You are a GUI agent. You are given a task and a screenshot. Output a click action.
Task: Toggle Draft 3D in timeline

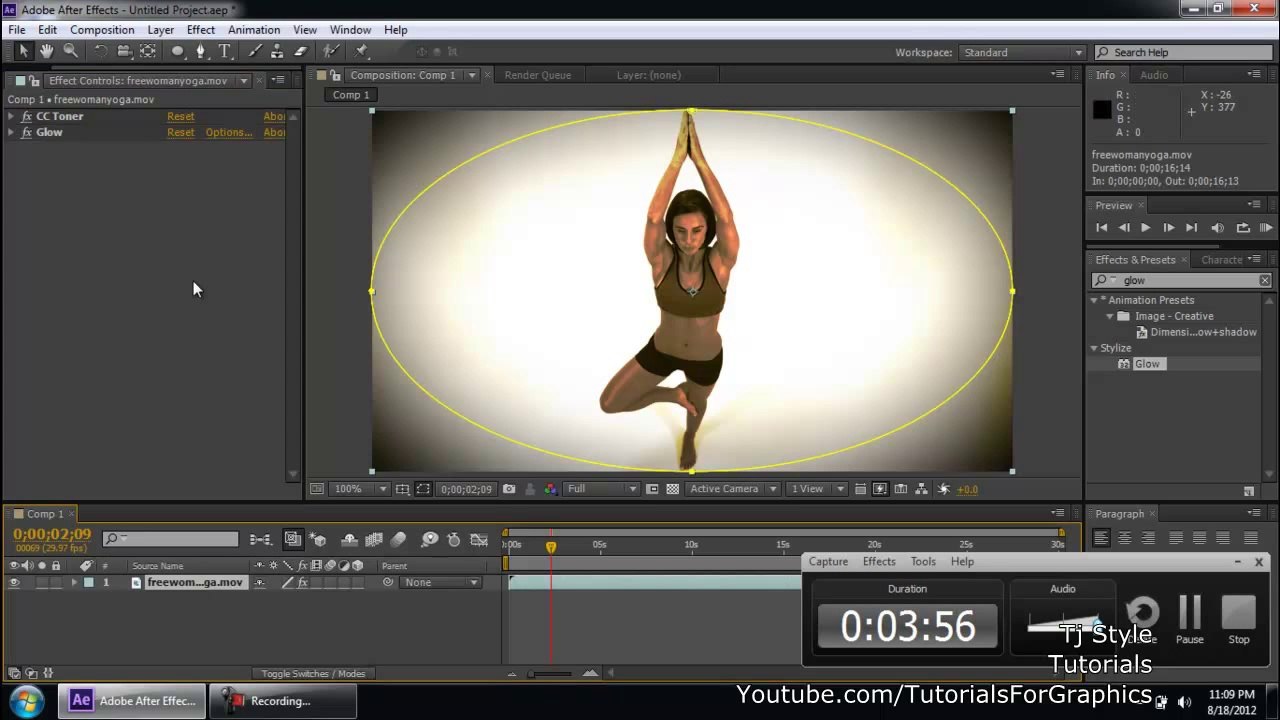pos(318,540)
